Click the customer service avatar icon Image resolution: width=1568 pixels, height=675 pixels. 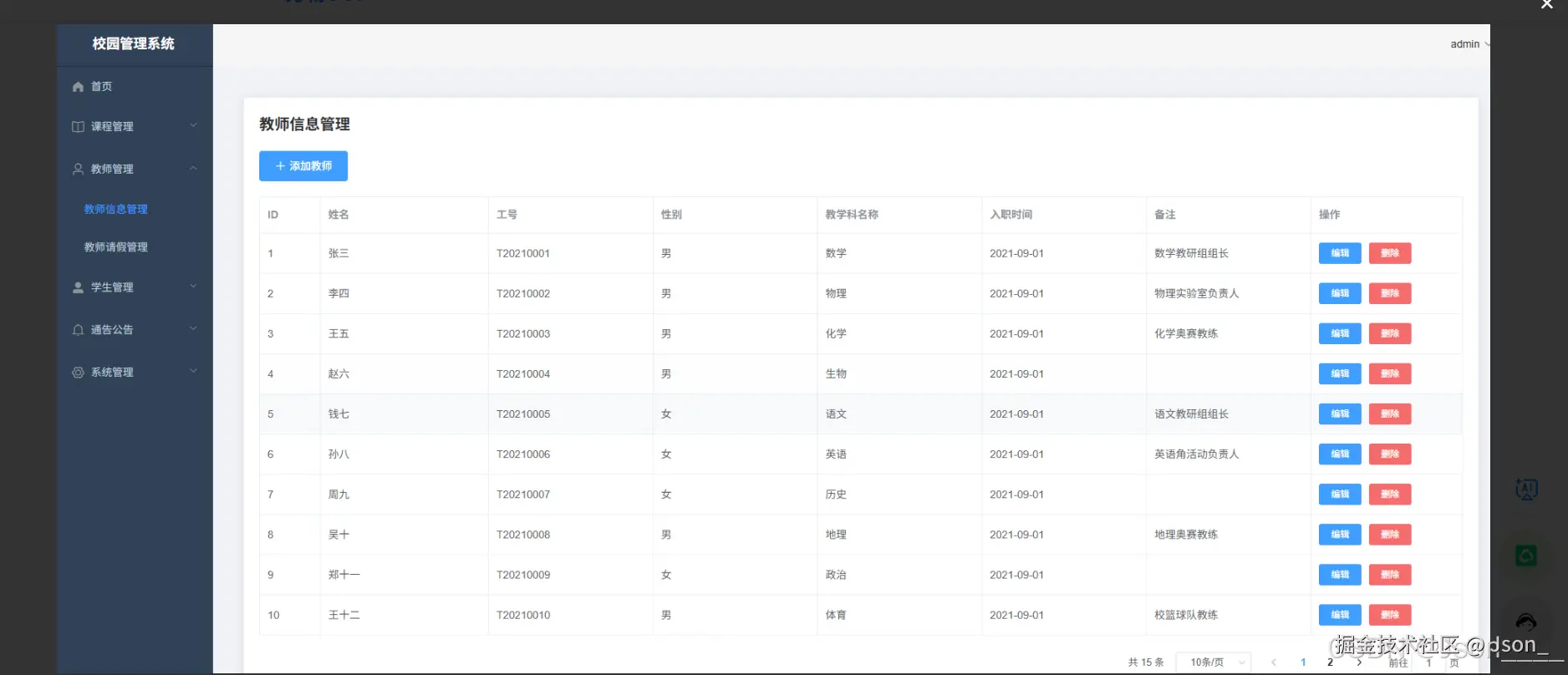click(x=1526, y=622)
